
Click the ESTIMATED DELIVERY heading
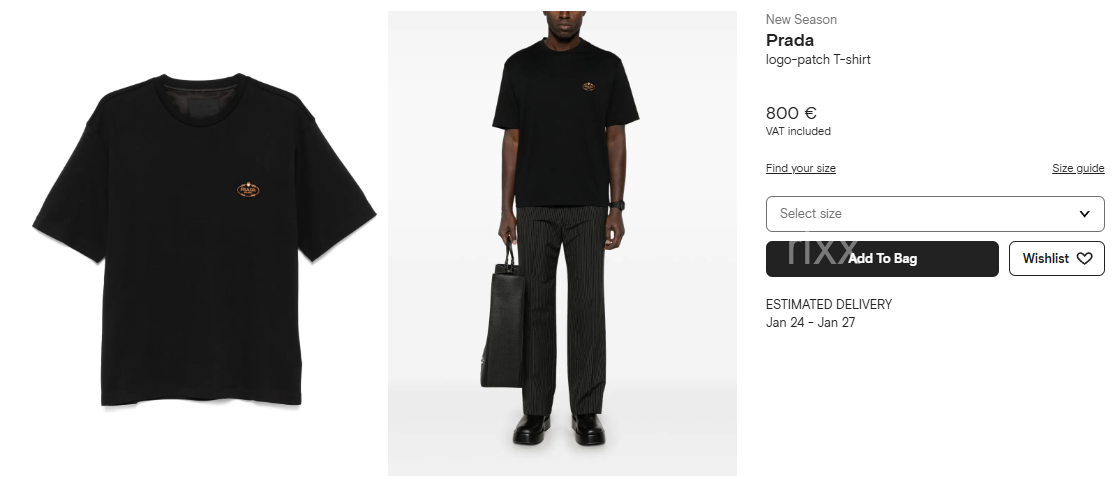click(829, 305)
